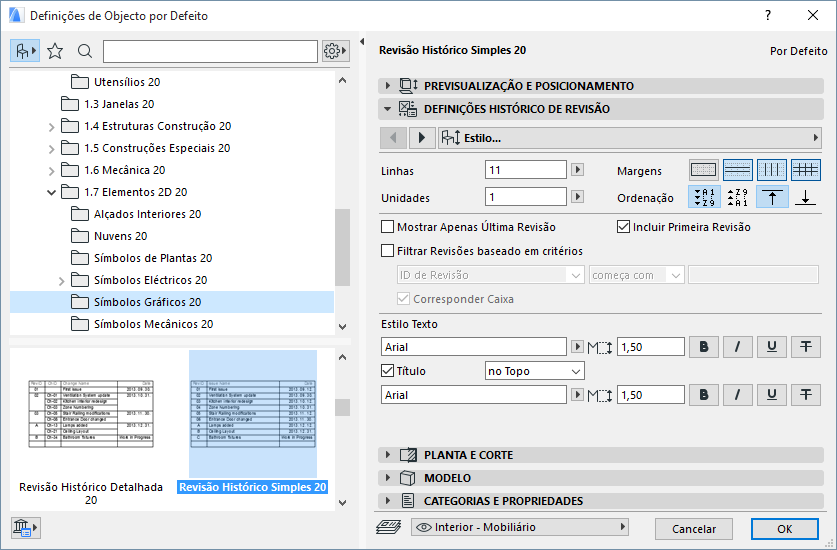Click the Linhas number field

tap(526, 170)
